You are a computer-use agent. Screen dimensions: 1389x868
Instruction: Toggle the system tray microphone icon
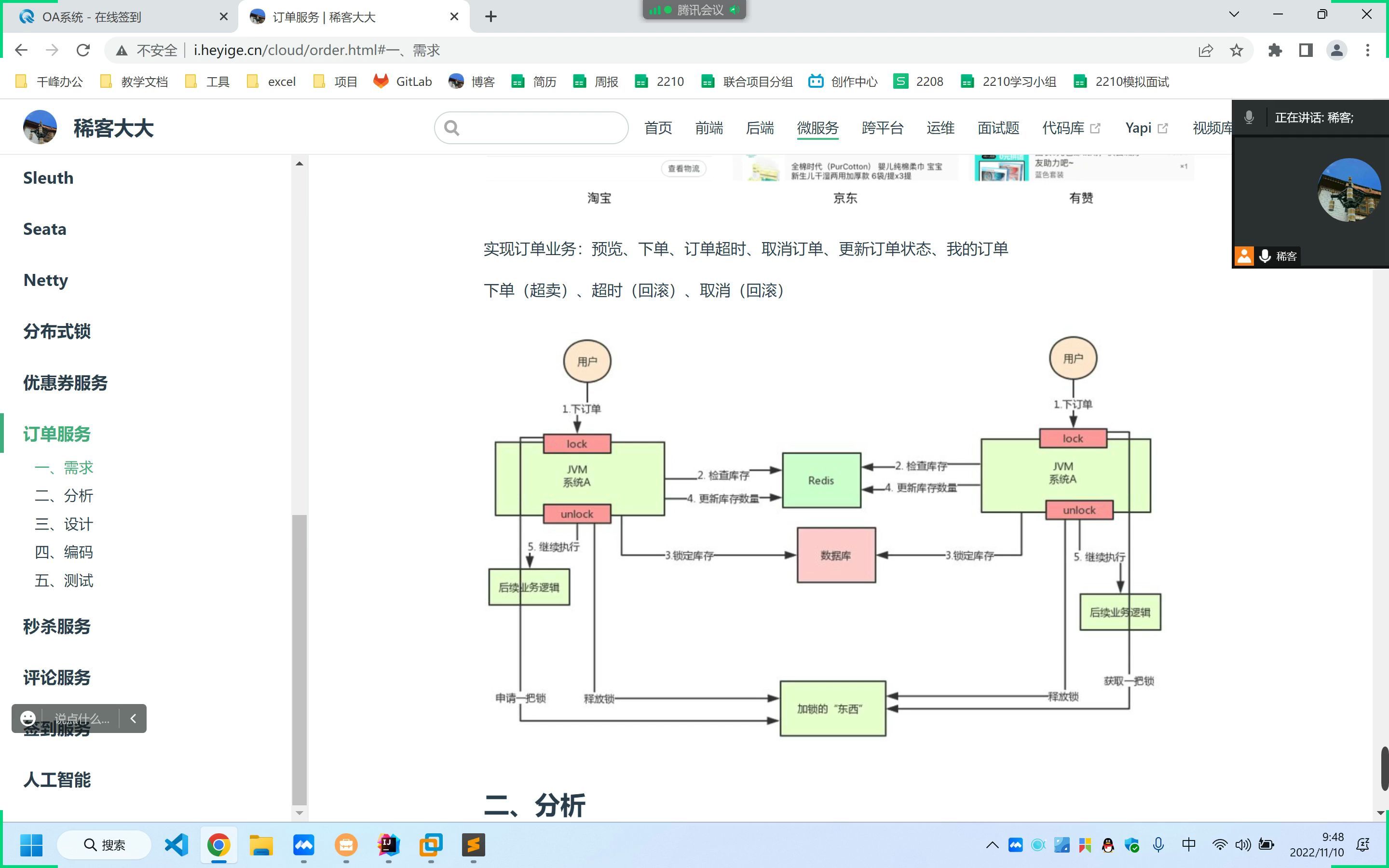1158,844
